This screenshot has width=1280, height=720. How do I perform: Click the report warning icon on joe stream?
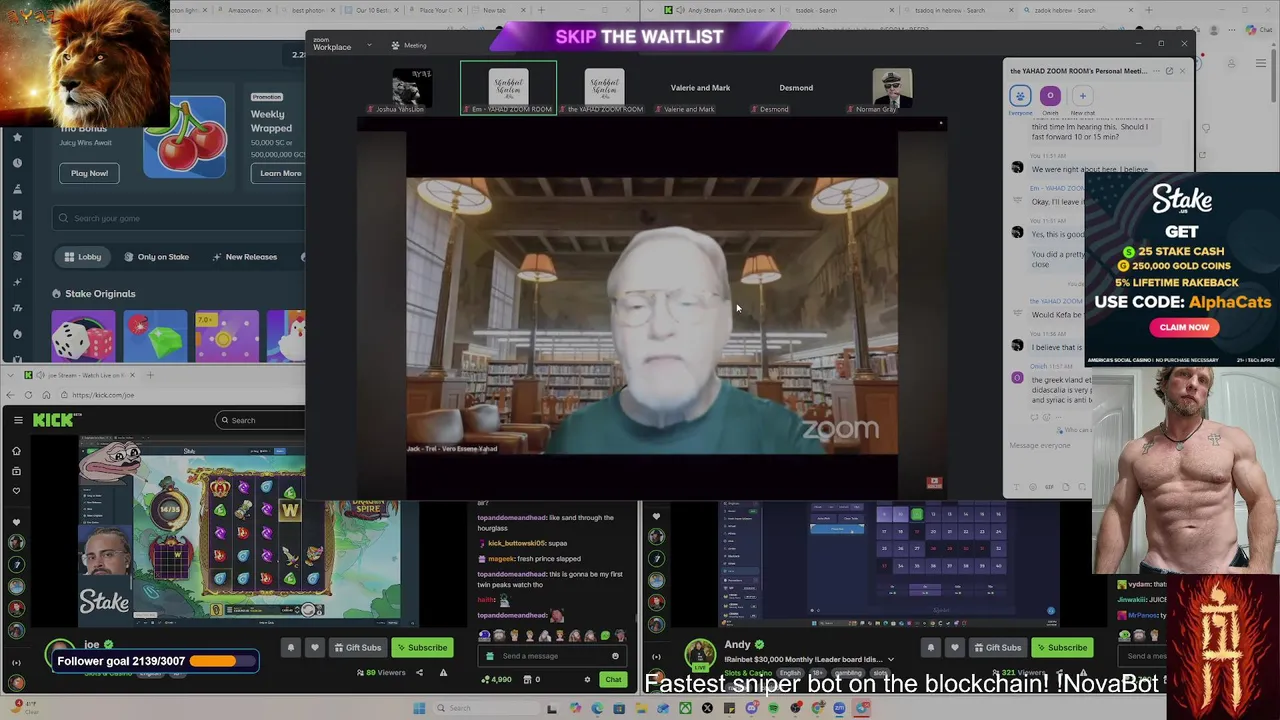443,673
